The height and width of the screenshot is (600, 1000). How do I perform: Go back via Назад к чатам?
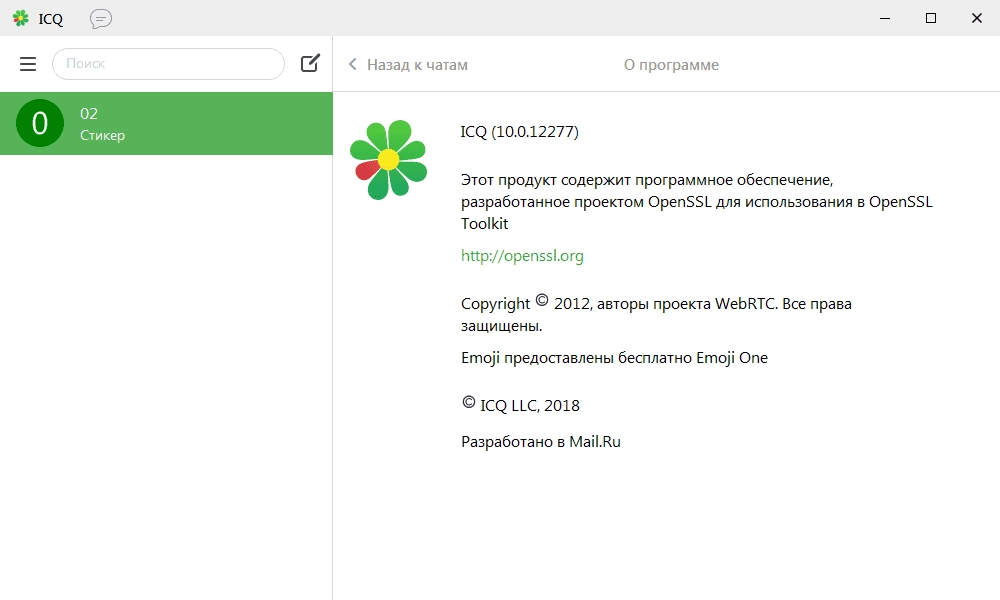click(417, 65)
